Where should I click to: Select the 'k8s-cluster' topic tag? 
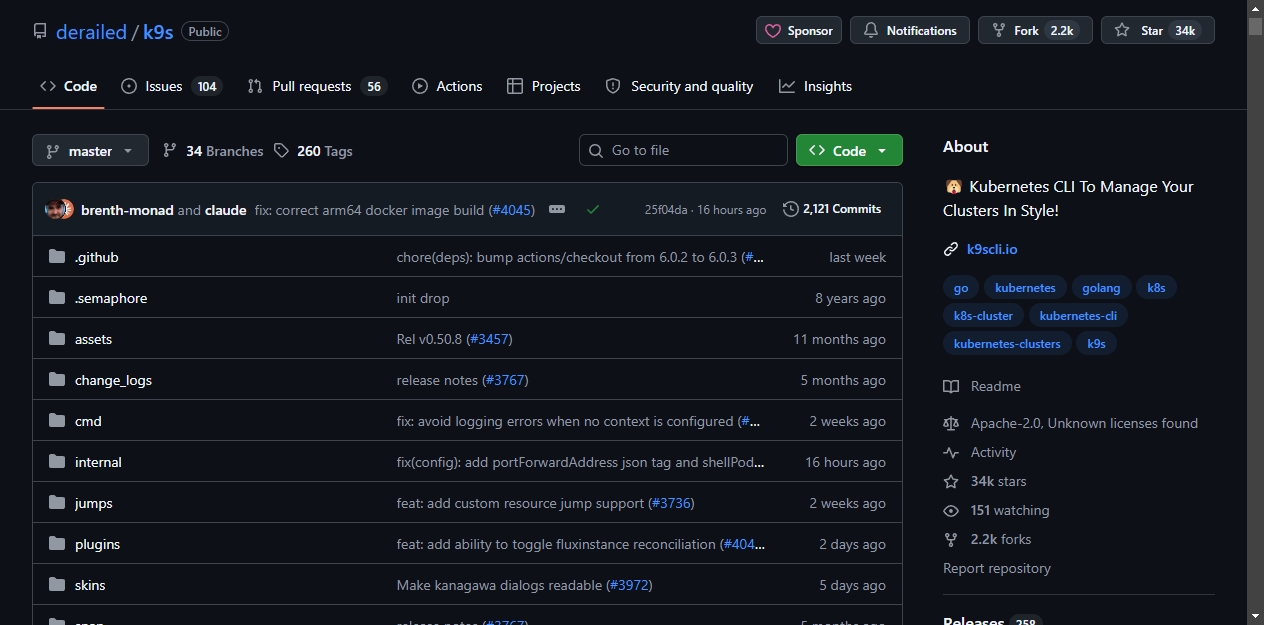pos(983,316)
